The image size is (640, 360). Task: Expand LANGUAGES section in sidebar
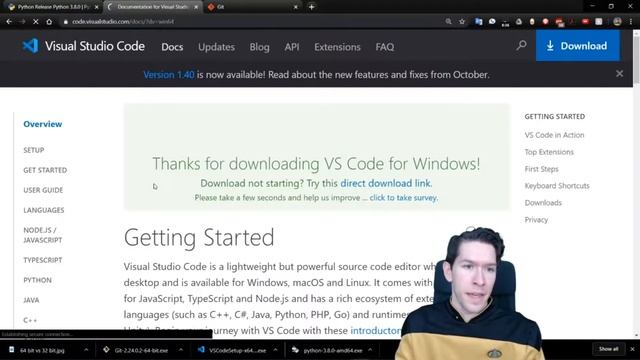pos(44,210)
